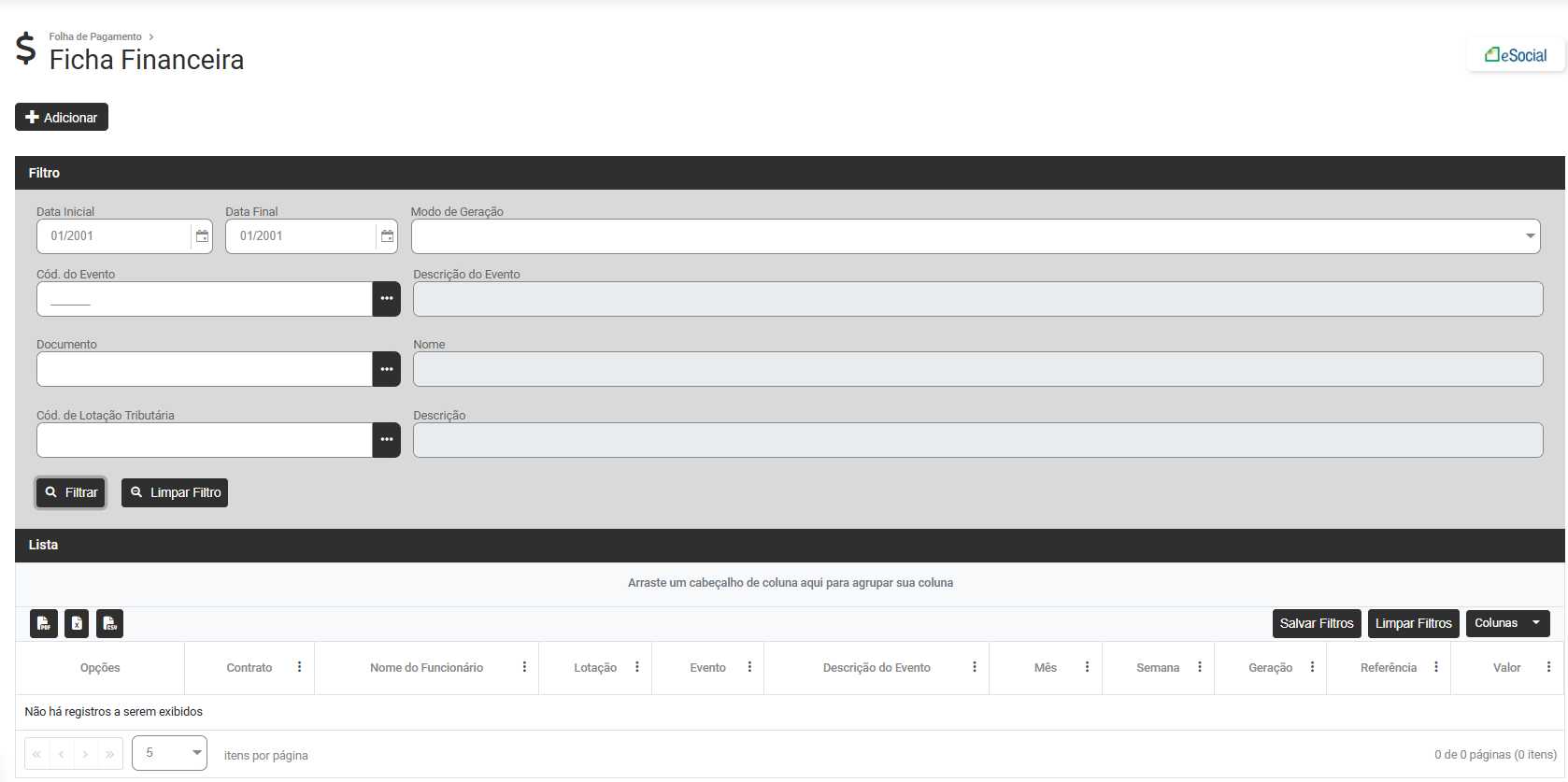Open Evento column options menu
This screenshot has width=1568, height=782.
click(749, 667)
